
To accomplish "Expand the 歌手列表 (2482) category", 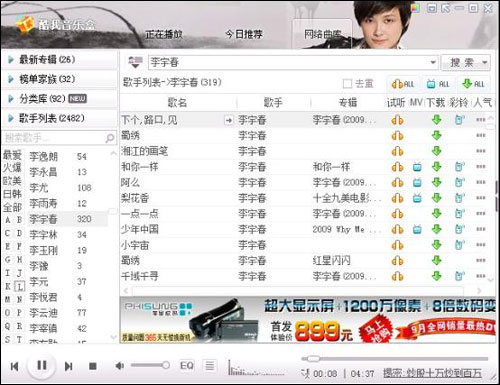I will tap(60, 118).
